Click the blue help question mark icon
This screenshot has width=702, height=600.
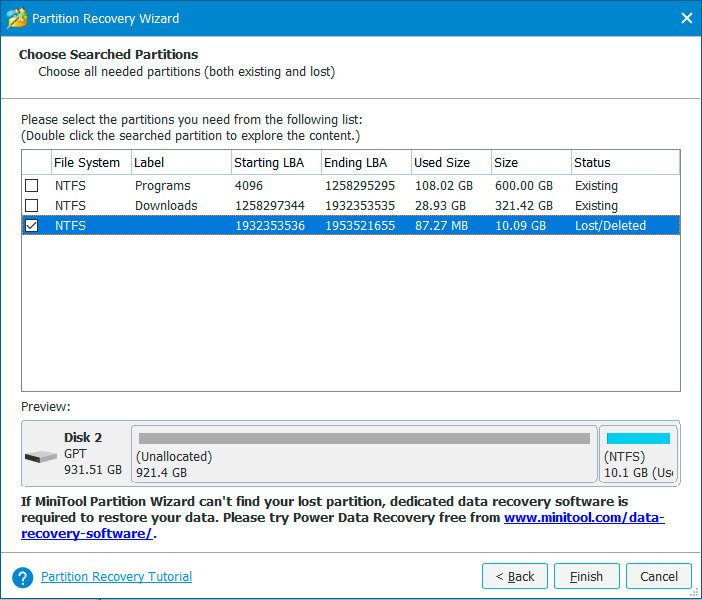coord(22,577)
